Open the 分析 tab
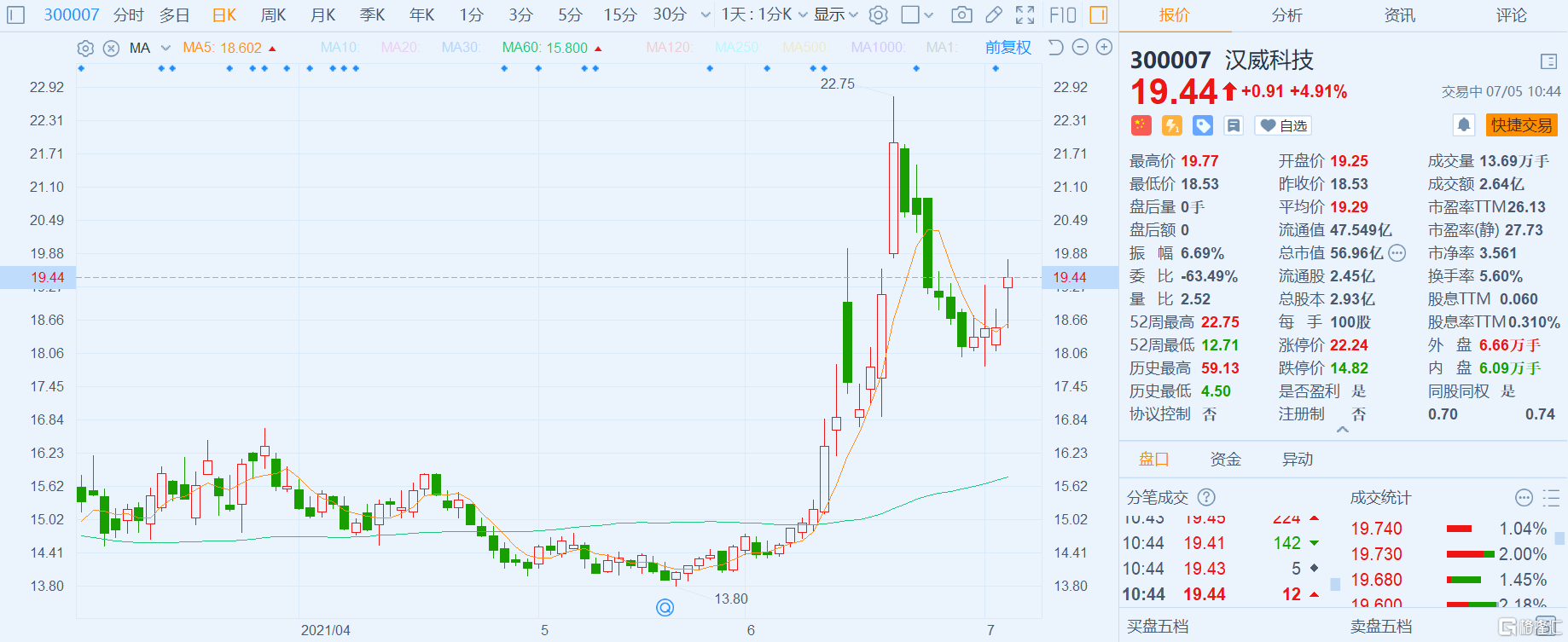The height and width of the screenshot is (642, 1568). pyautogui.click(x=1286, y=15)
